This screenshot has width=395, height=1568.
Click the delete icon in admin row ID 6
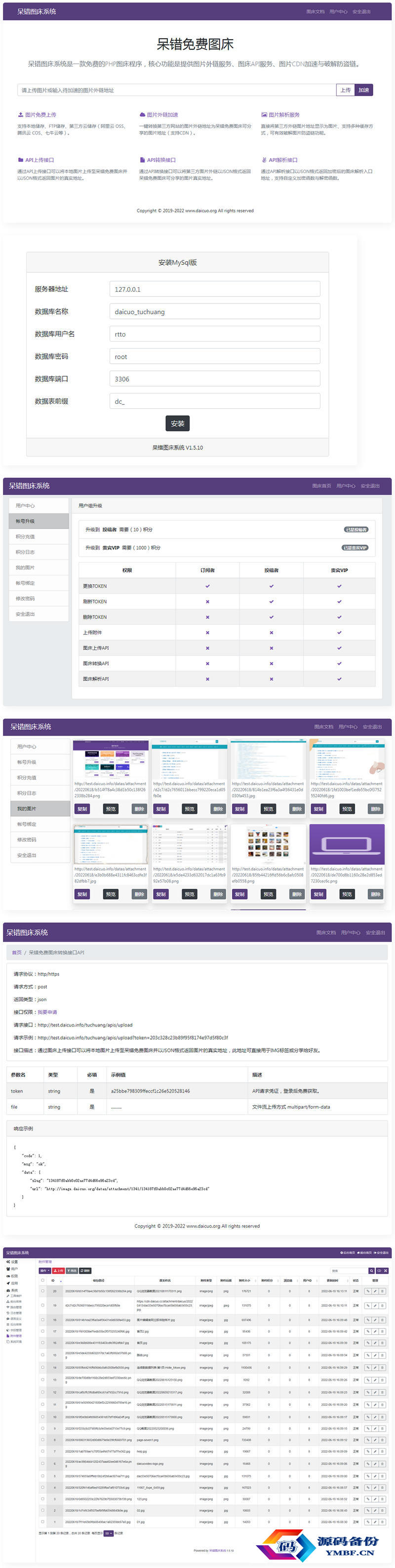[x=382, y=1464]
